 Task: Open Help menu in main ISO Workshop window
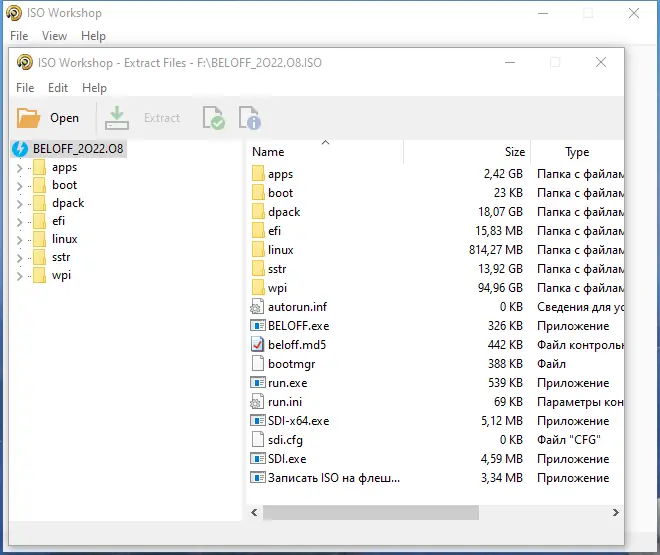pyautogui.click(x=93, y=36)
